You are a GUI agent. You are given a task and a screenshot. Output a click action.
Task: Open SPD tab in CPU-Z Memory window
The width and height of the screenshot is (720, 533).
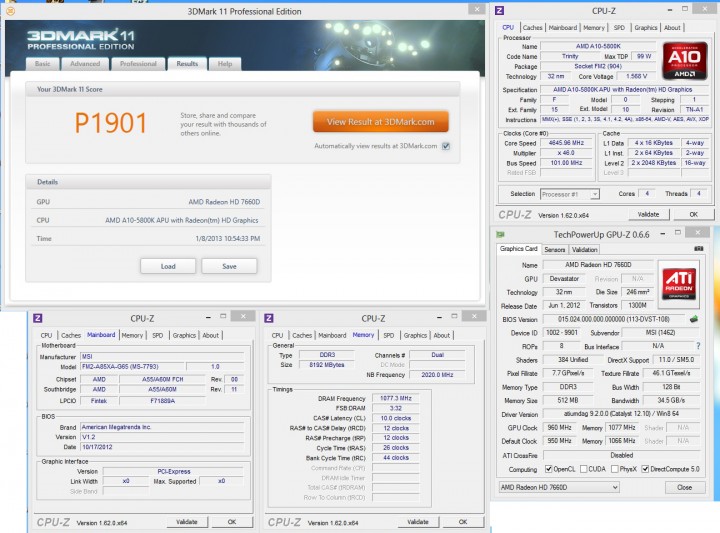click(x=388, y=336)
